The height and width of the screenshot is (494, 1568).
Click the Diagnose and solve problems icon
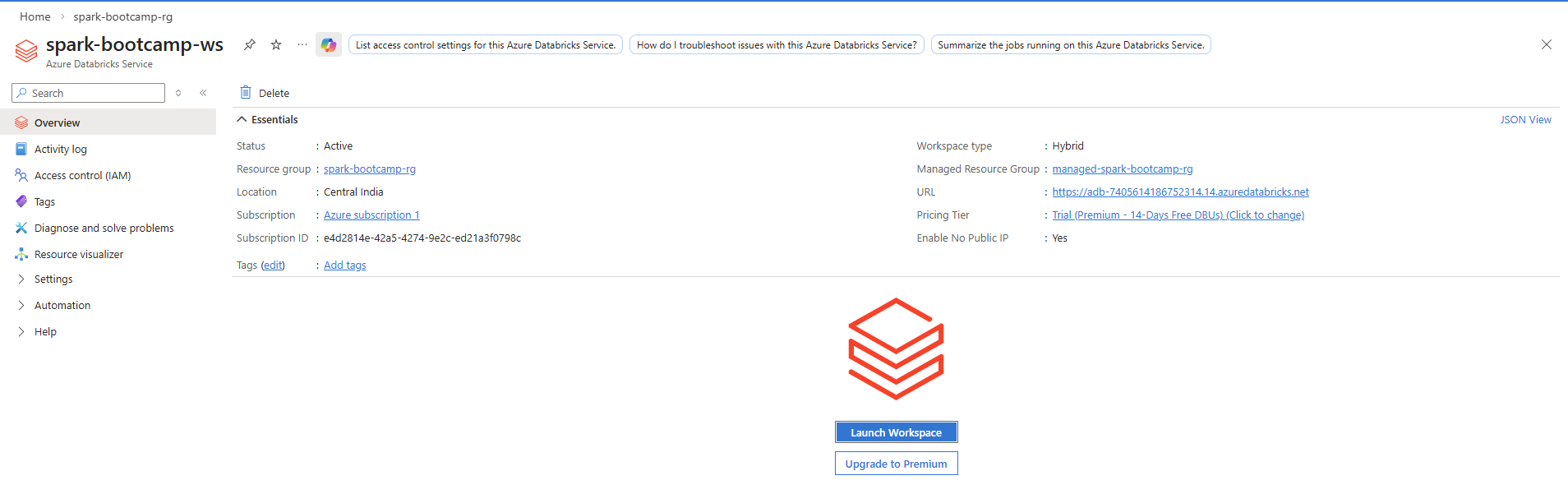tap(21, 228)
